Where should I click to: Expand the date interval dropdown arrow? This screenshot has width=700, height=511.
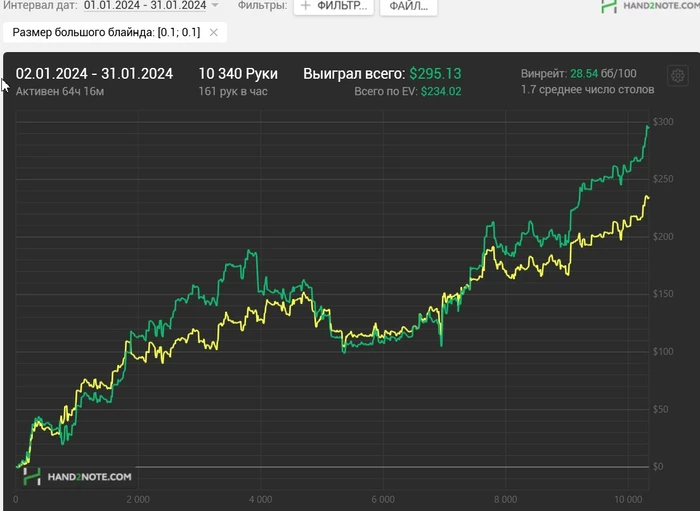(215, 5)
